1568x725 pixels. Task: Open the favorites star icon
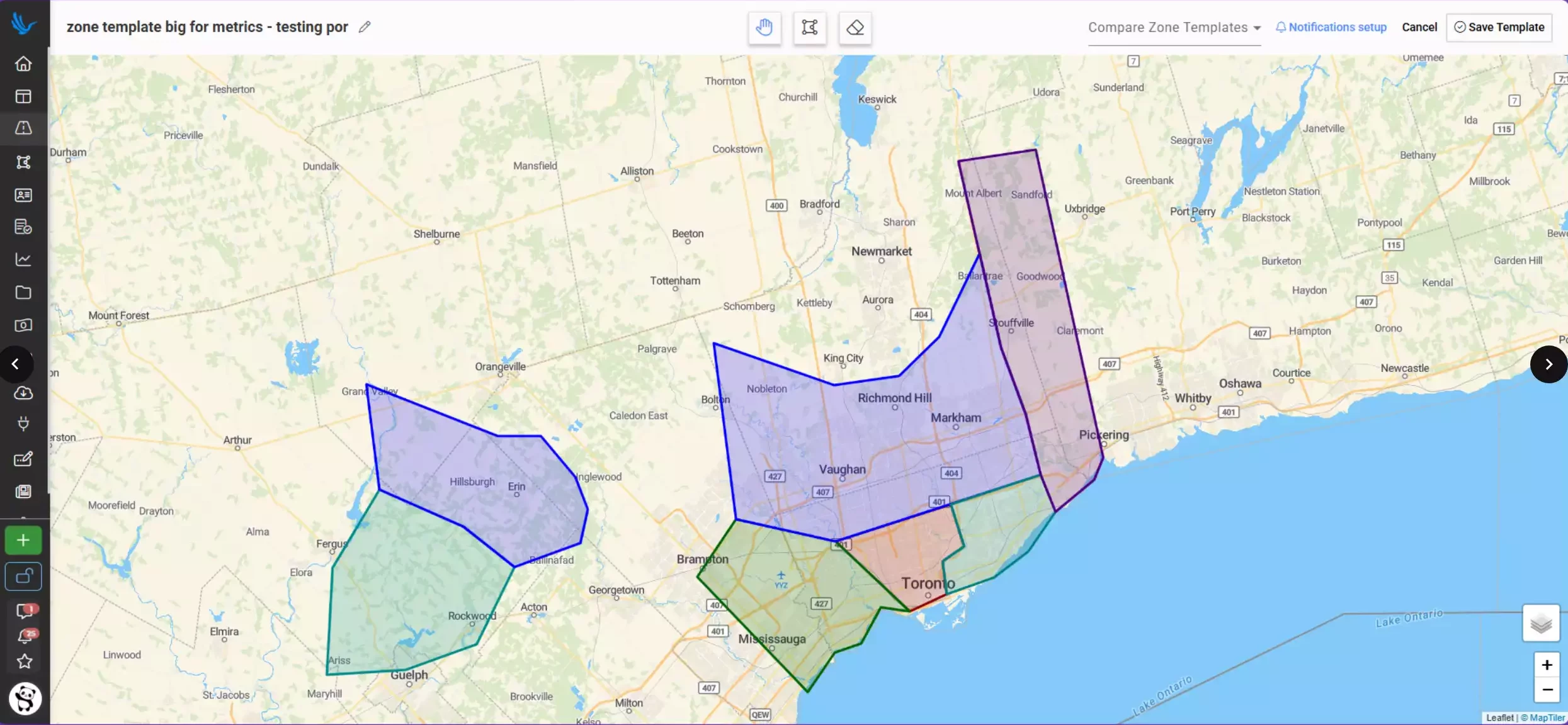24,661
